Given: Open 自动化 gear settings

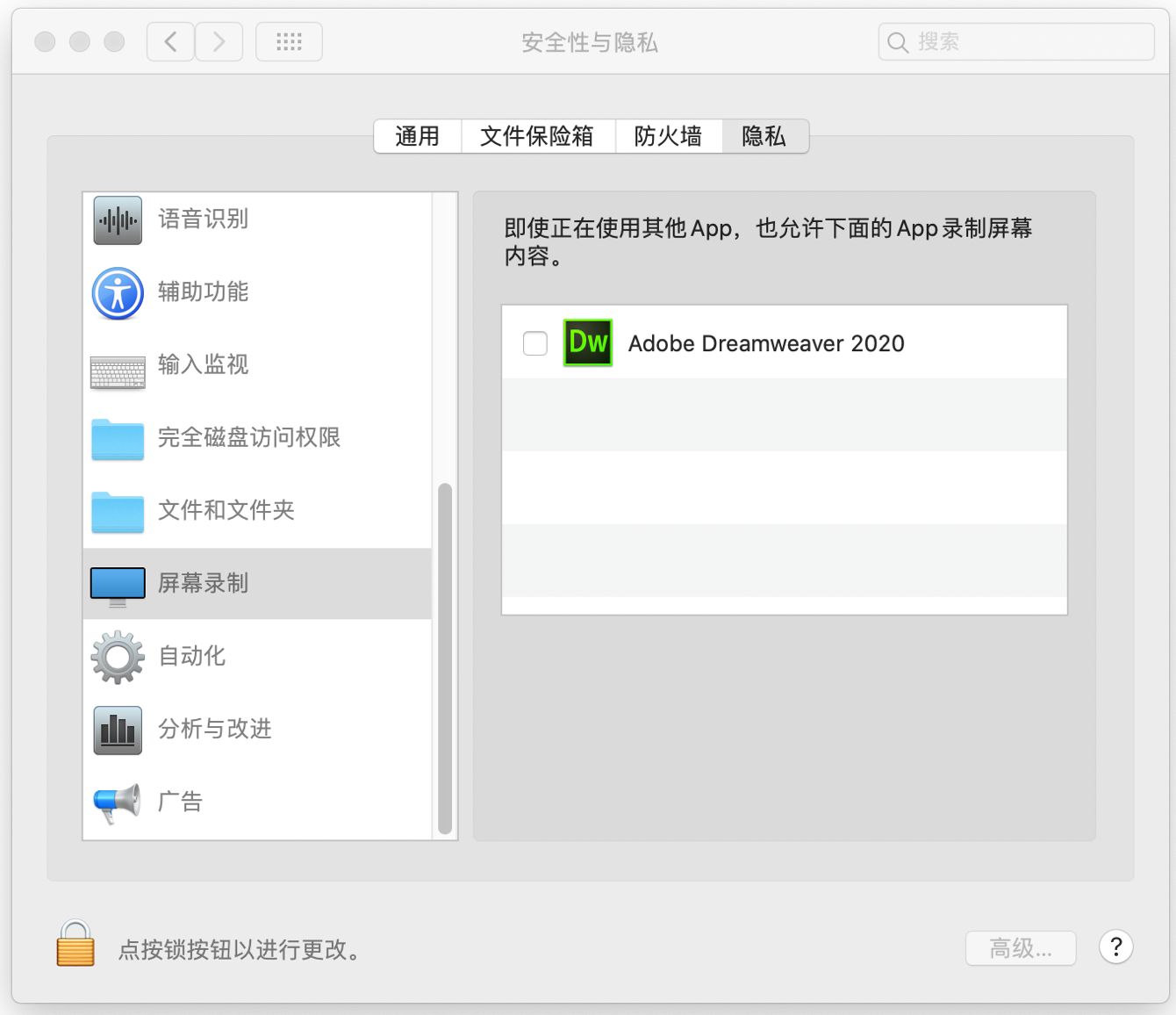Looking at the screenshot, I should [117, 656].
